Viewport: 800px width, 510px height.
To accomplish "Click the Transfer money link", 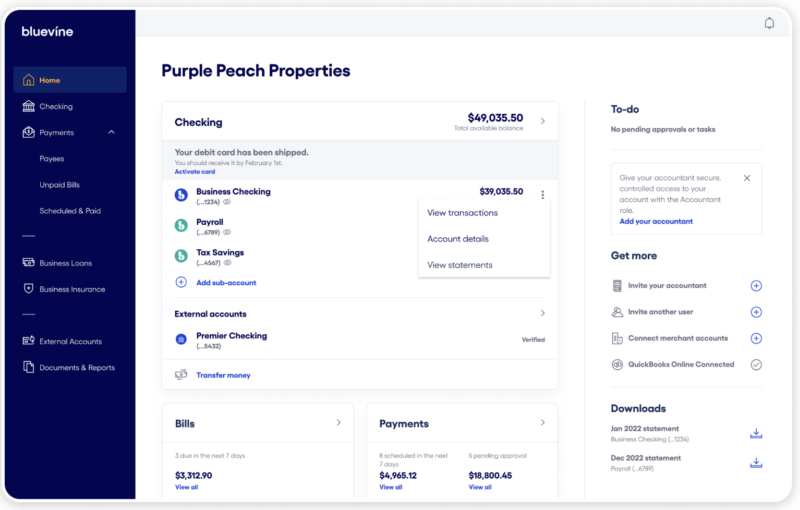I will [223, 375].
